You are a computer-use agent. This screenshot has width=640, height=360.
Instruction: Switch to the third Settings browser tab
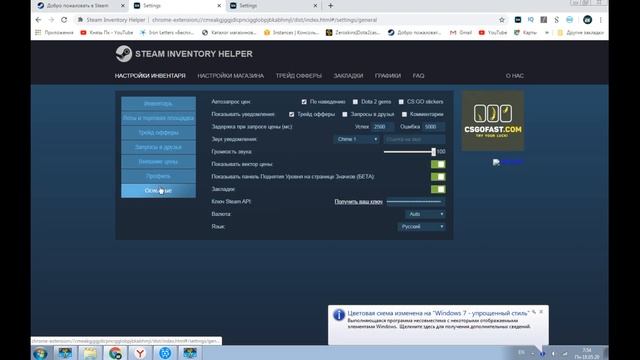click(272, 6)
